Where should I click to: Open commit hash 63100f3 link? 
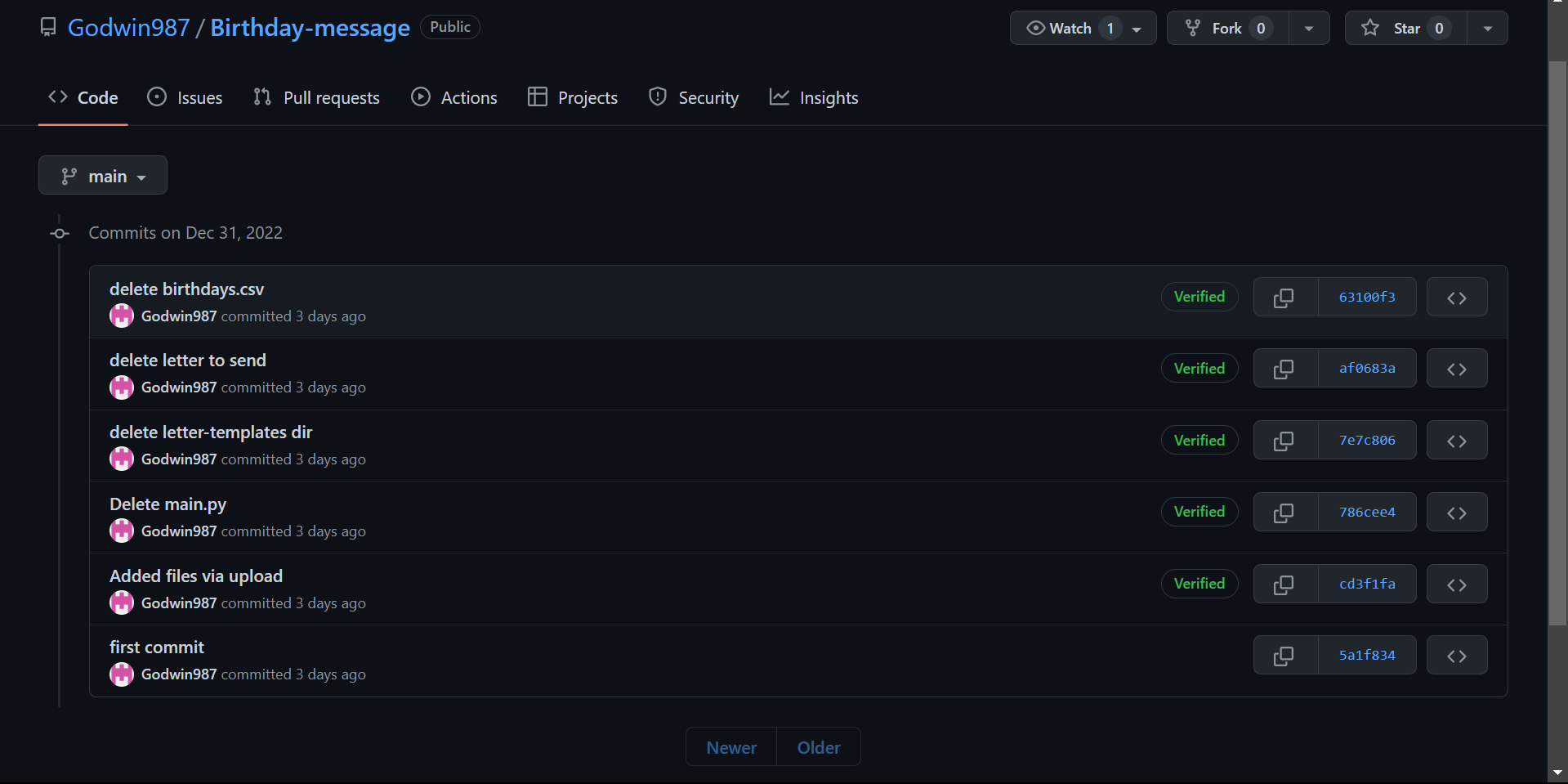click(1367, 298)
